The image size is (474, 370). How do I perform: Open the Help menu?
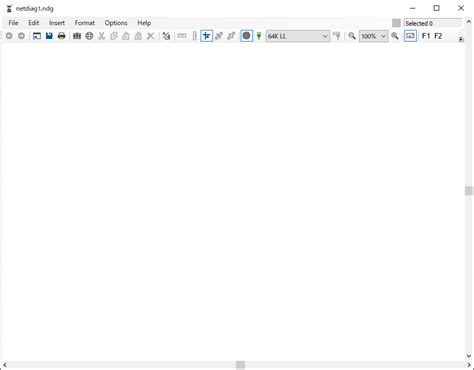coord(144,23)
